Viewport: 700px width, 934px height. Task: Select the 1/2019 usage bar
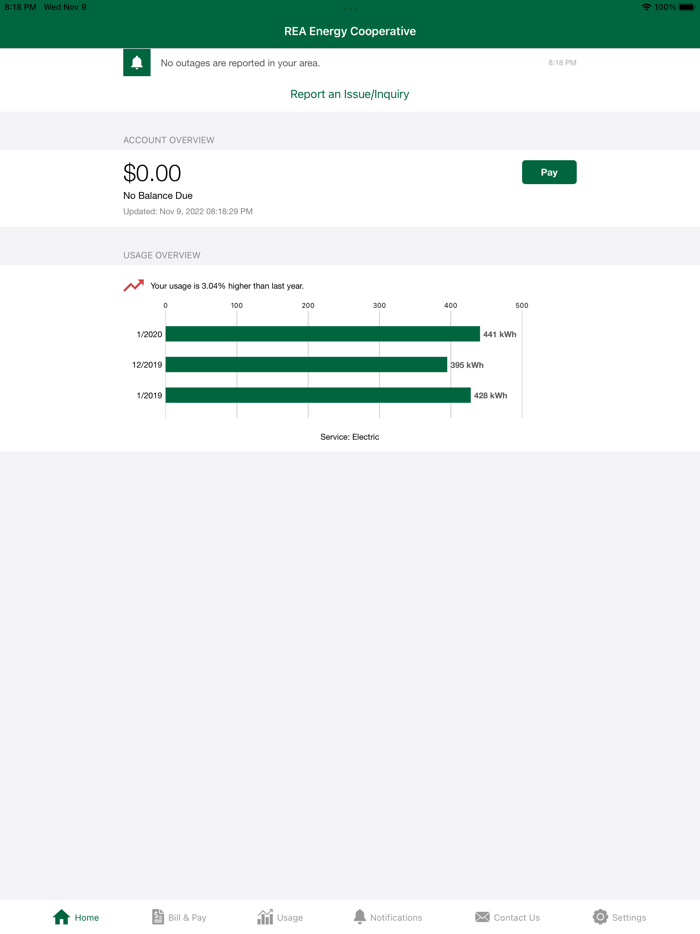[x=318, y=395]
